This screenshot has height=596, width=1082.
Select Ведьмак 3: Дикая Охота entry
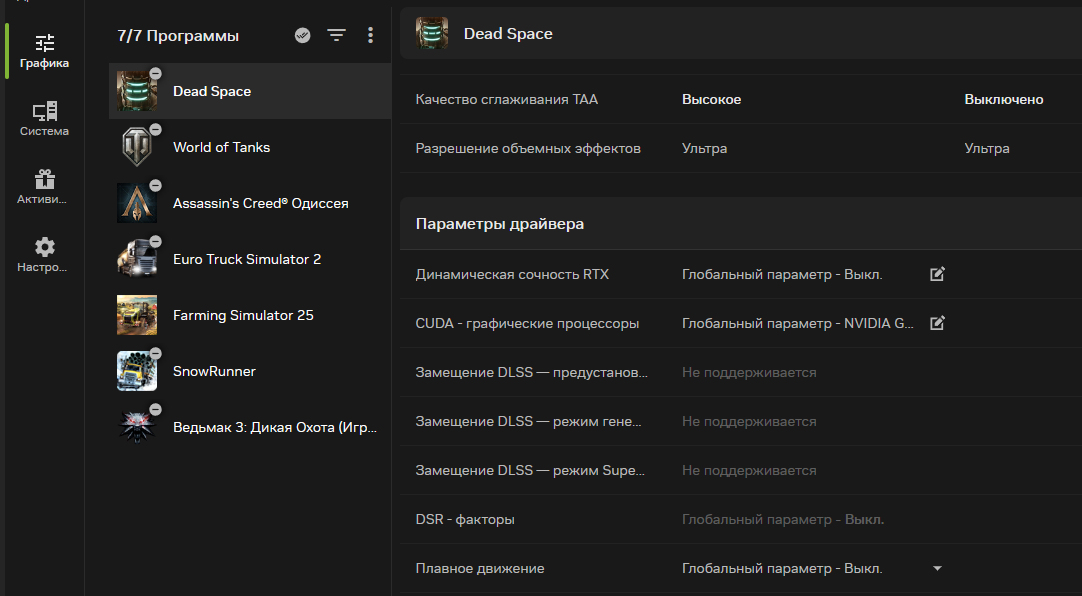click(275, 427)
